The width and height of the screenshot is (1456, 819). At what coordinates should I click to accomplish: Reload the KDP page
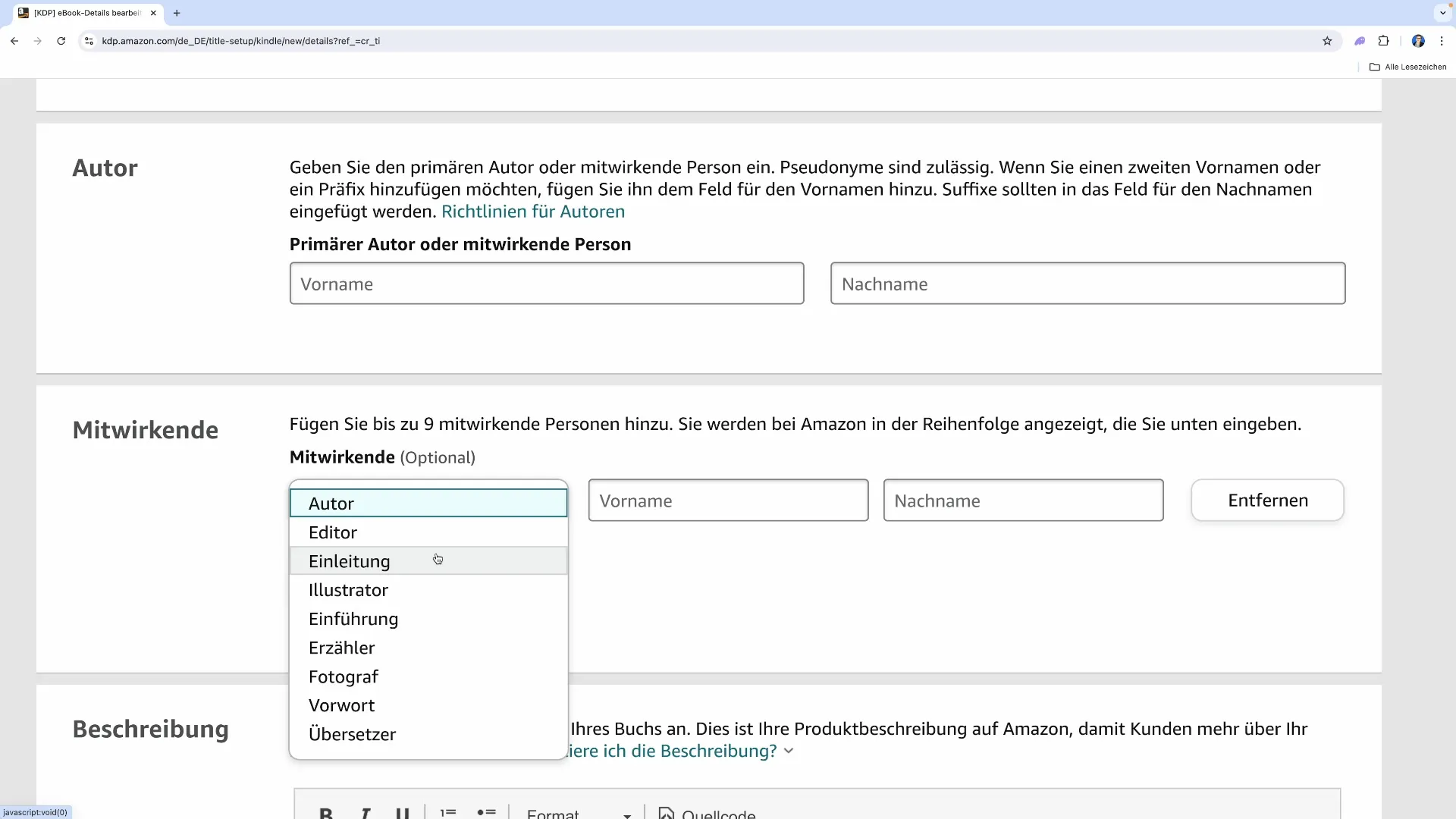click(61, 41)
